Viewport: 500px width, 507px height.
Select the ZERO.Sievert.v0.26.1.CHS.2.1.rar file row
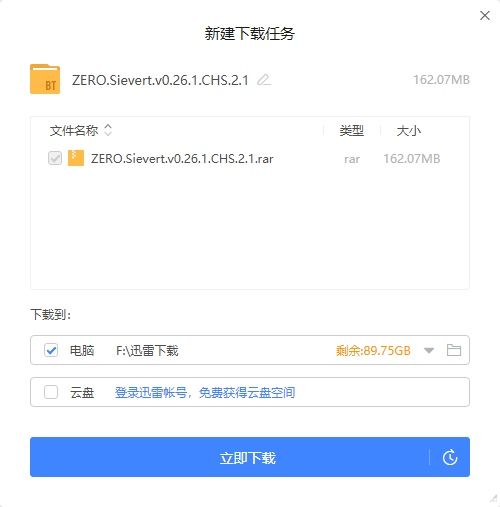(250, 158)
